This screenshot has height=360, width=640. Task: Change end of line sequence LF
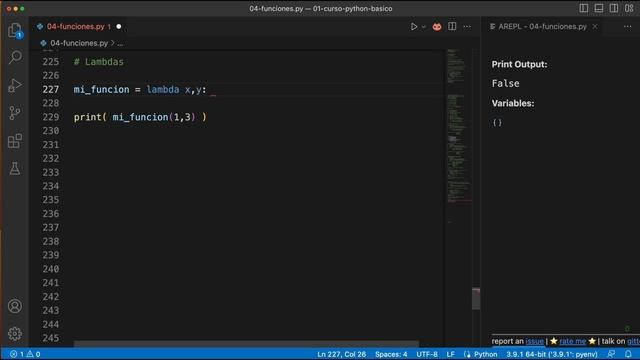[x=451, y=354]
